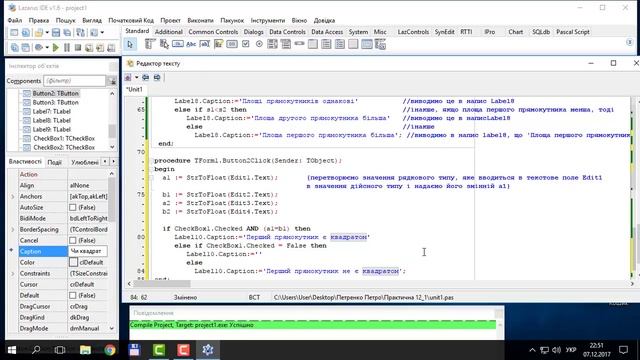640x360 pixels.
Task: Stop the running program
Action: (78, 48)
